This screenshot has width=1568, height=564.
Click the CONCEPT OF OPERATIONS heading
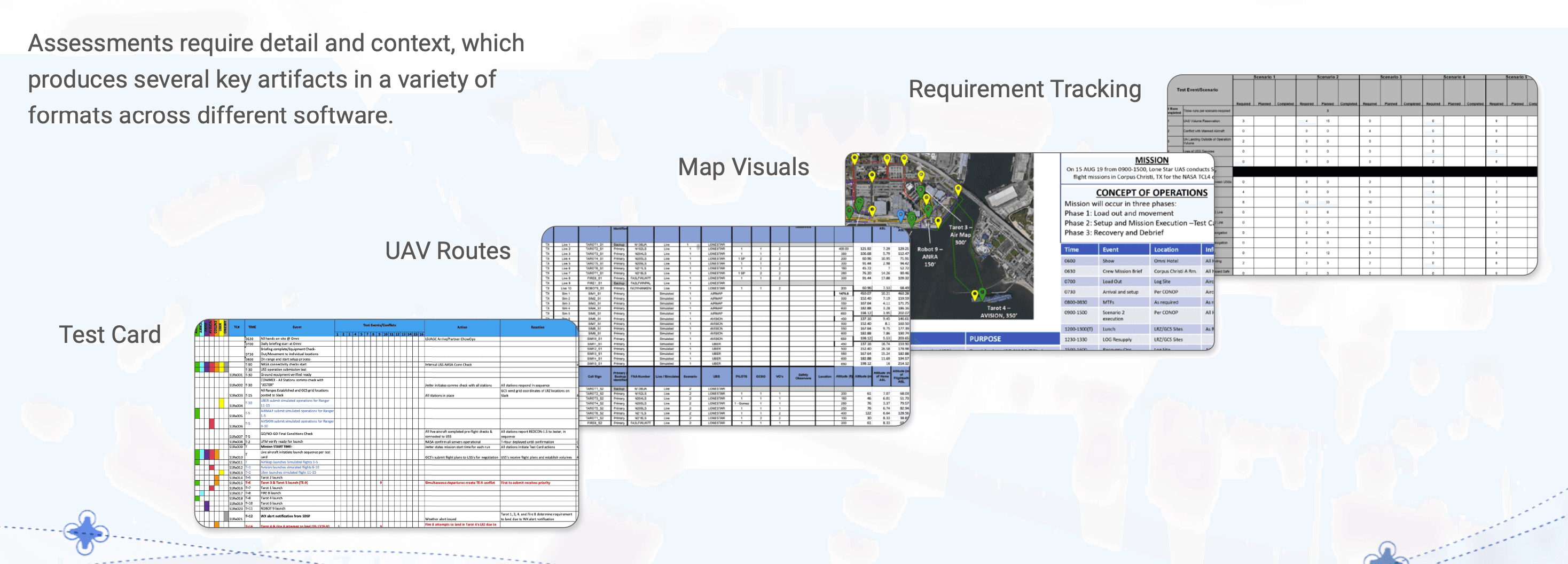point(1151,192)
